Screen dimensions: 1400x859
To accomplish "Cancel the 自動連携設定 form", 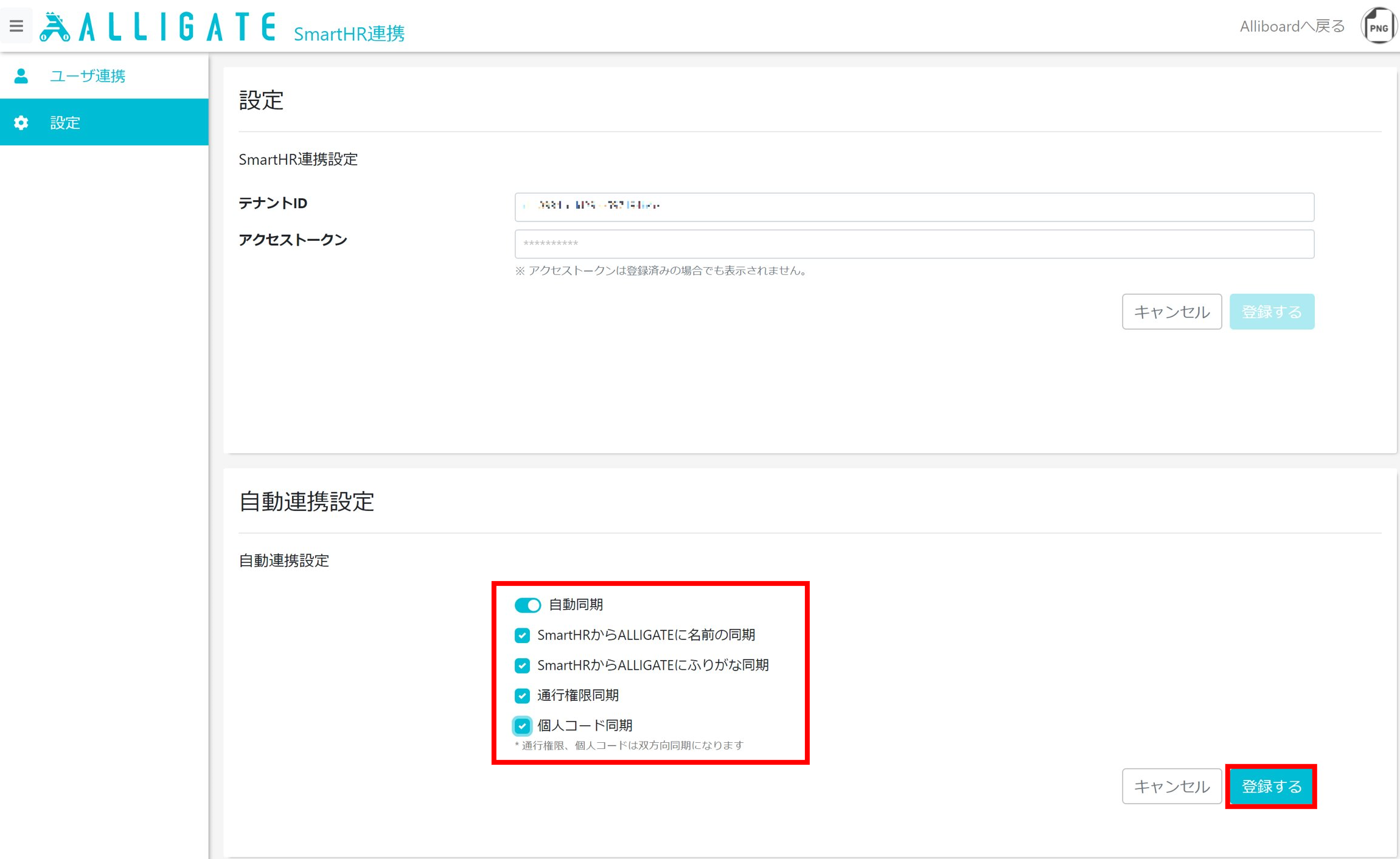I will click(1171, 786).
